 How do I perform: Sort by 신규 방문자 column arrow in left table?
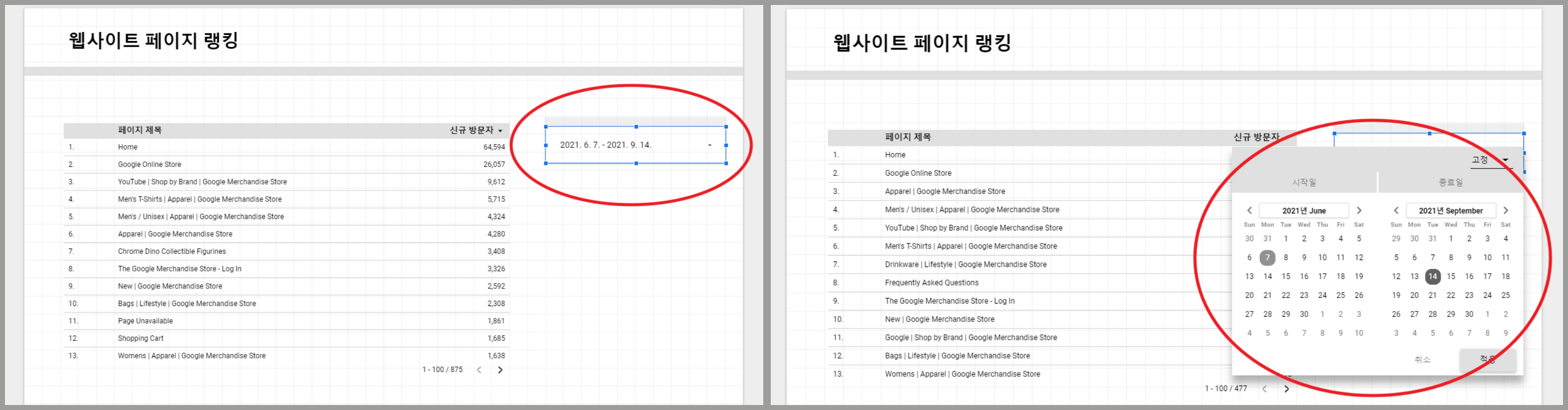pos(501,130)
